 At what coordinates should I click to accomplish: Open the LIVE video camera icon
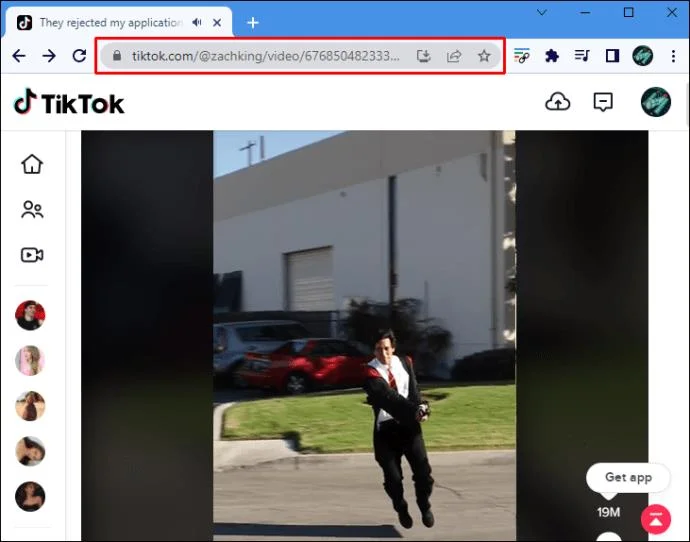(x=32, y=255)
